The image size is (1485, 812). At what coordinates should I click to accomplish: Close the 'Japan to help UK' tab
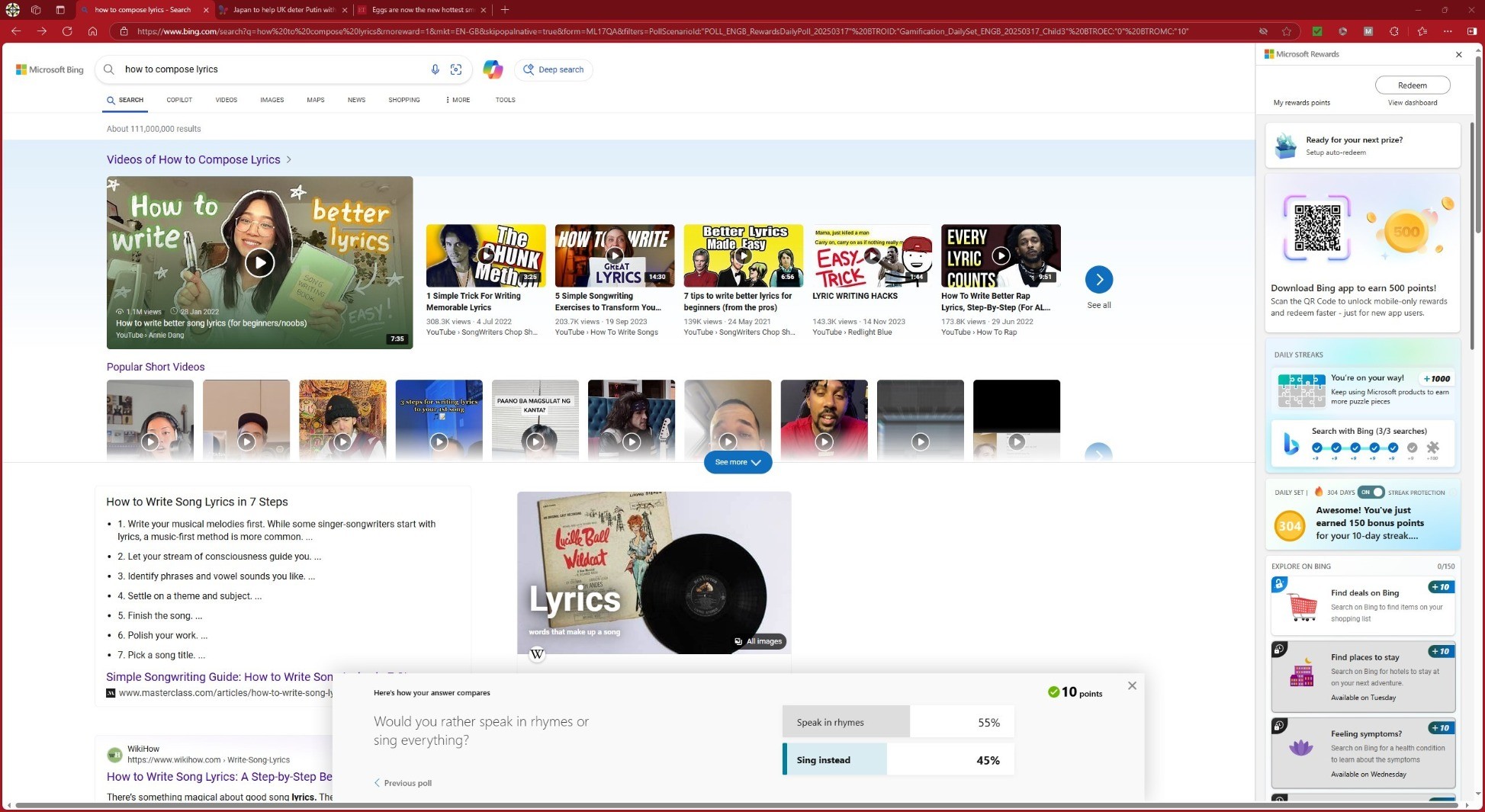point(345,10)
